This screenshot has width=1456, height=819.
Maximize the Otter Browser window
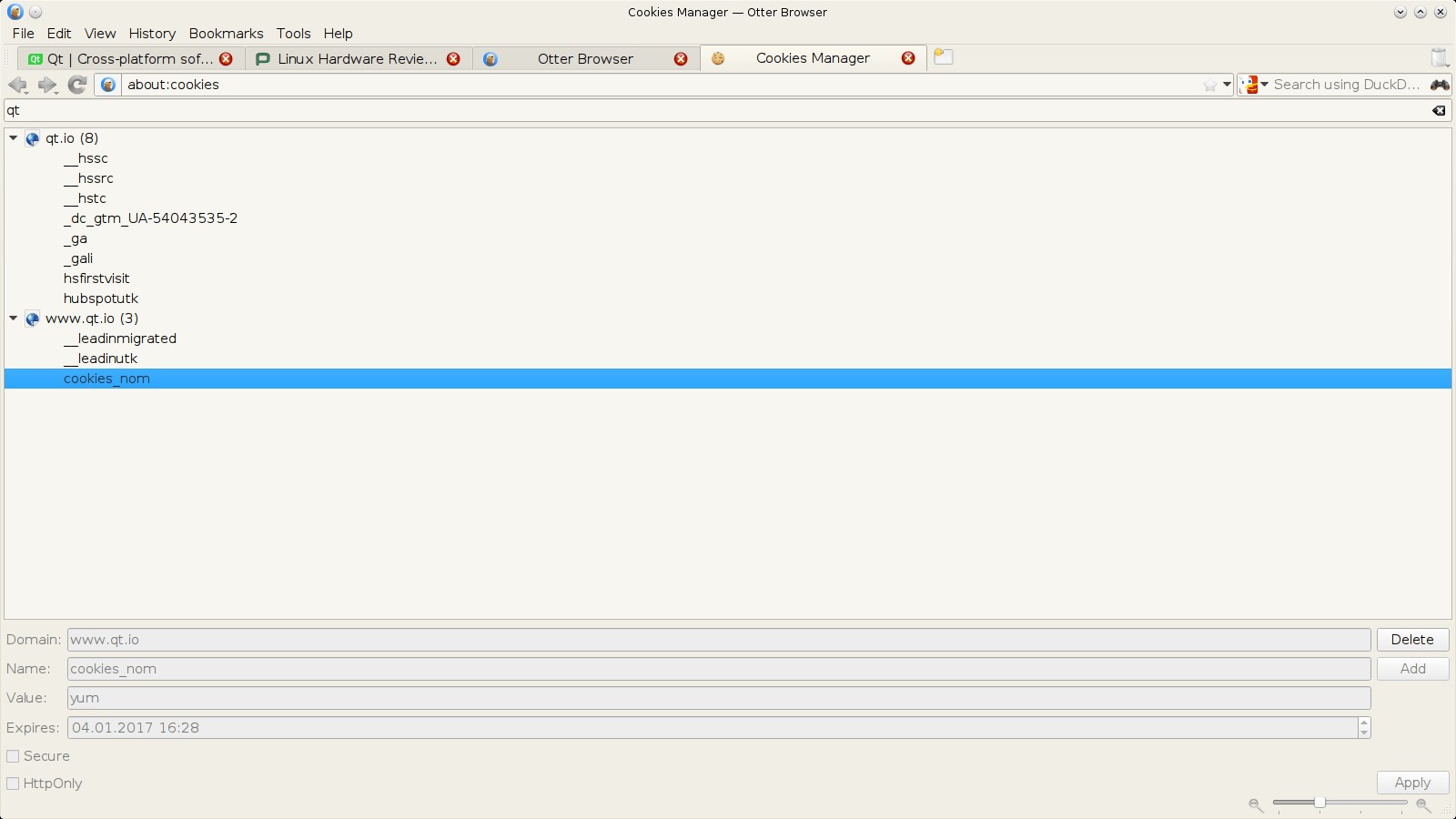[1421, 13]
